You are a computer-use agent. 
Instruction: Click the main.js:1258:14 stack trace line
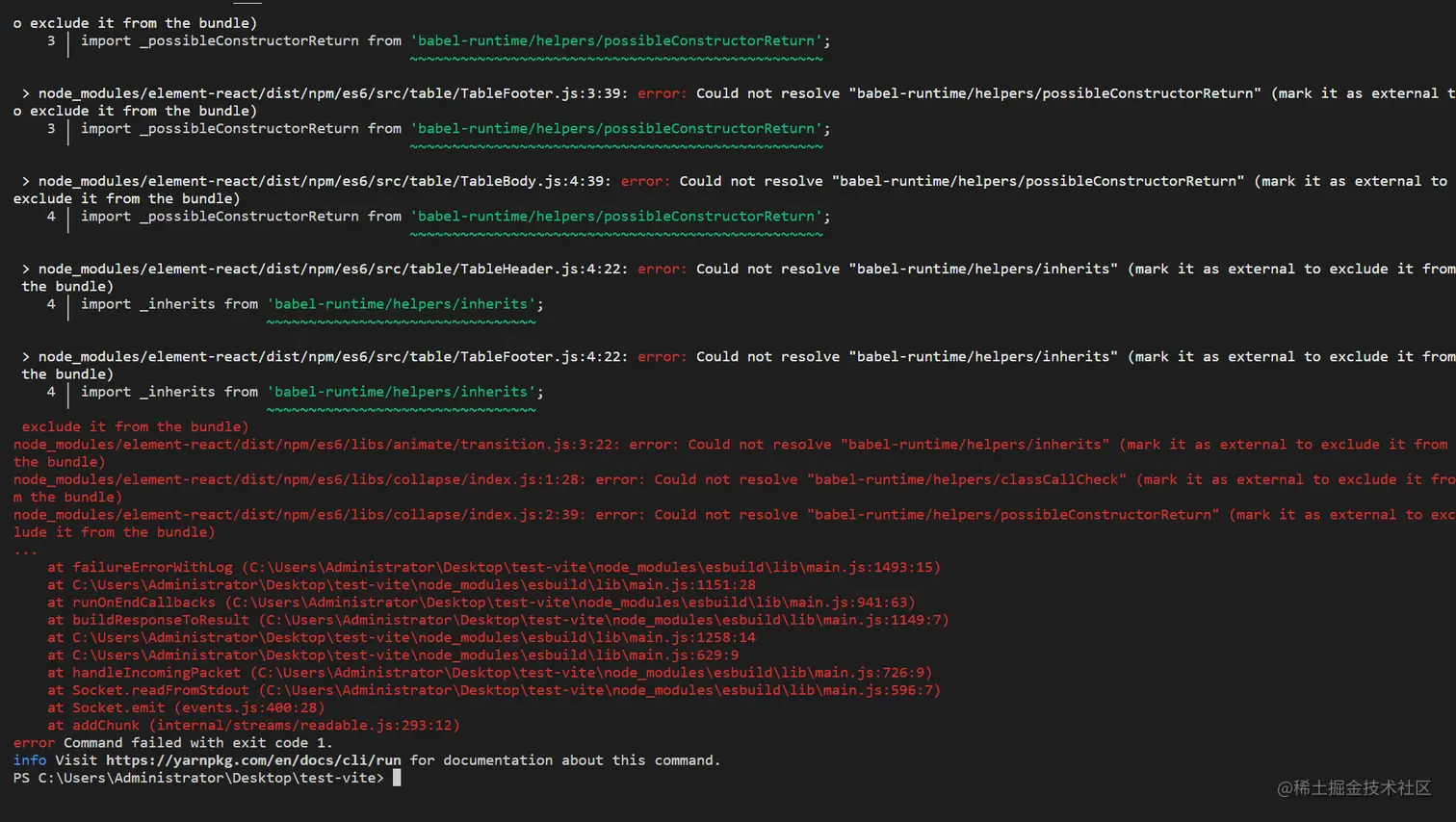point(402,637)
